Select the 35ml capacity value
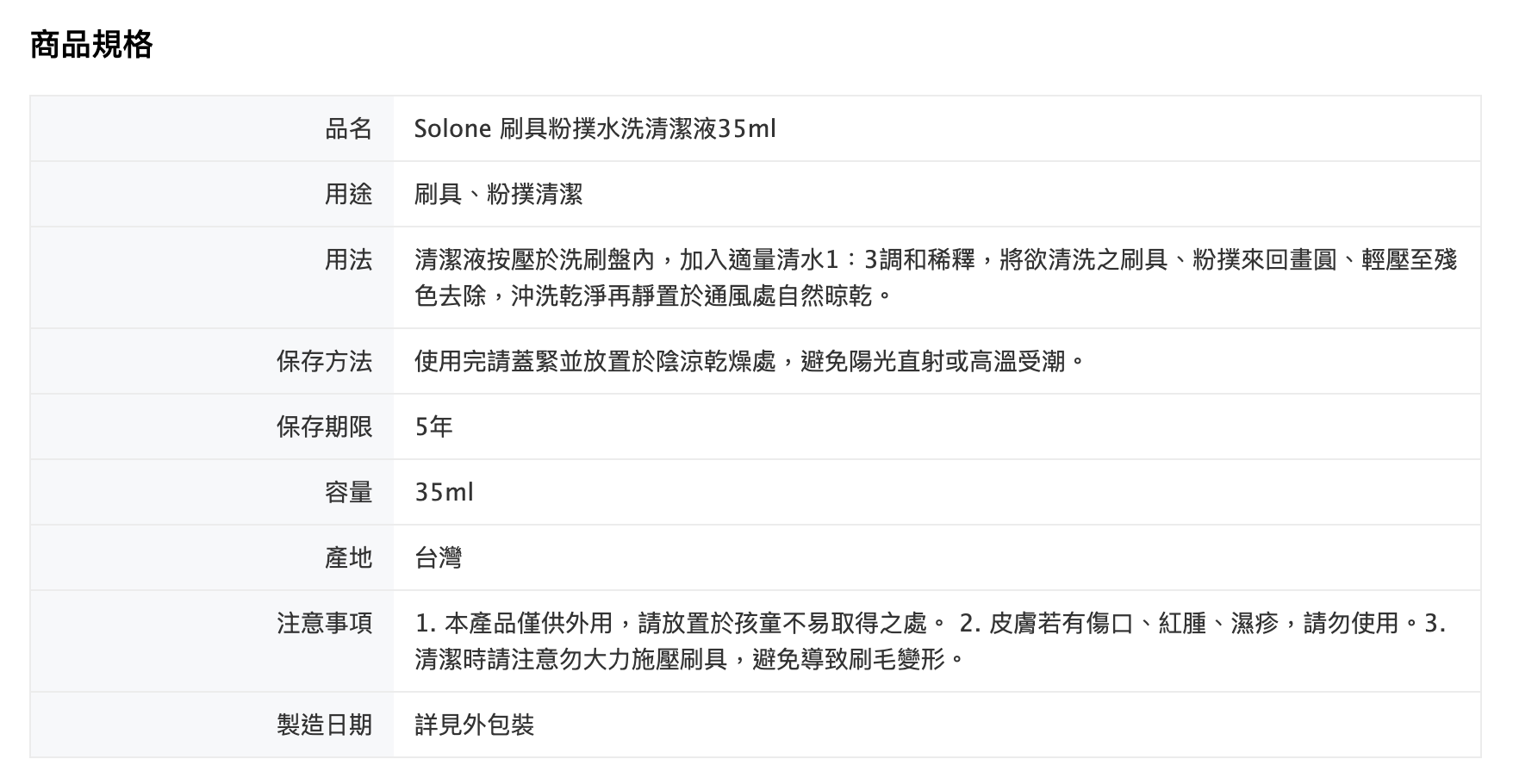The width and height of the screenshot is (1513, 784). pos(444,493)
